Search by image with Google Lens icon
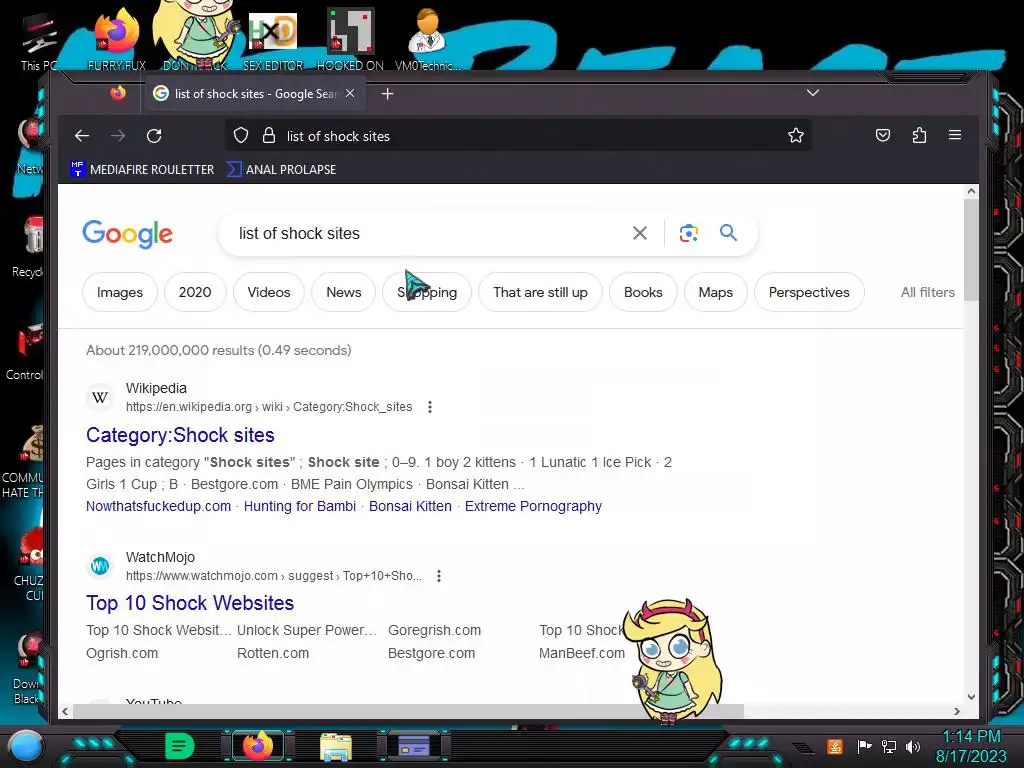The width and height of the screenshot is (1024, 768). click(689, 233)
